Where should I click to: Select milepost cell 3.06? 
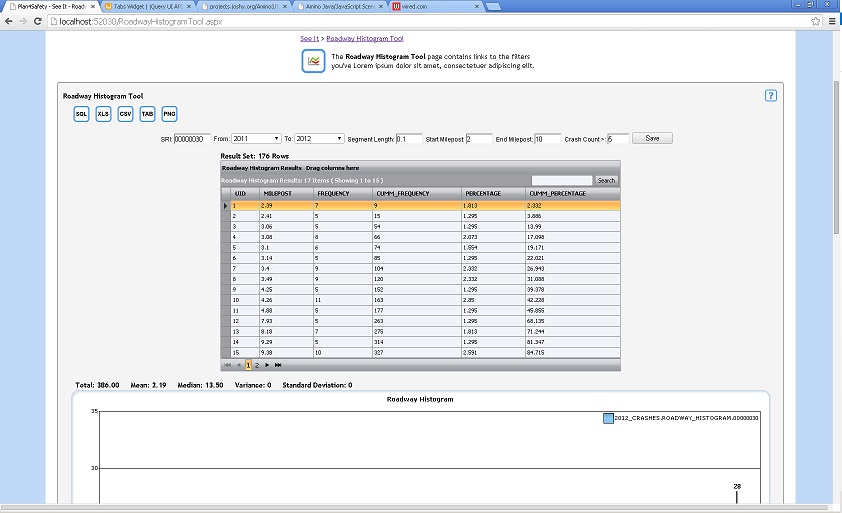pyautogui.click(x=287, y=227)
